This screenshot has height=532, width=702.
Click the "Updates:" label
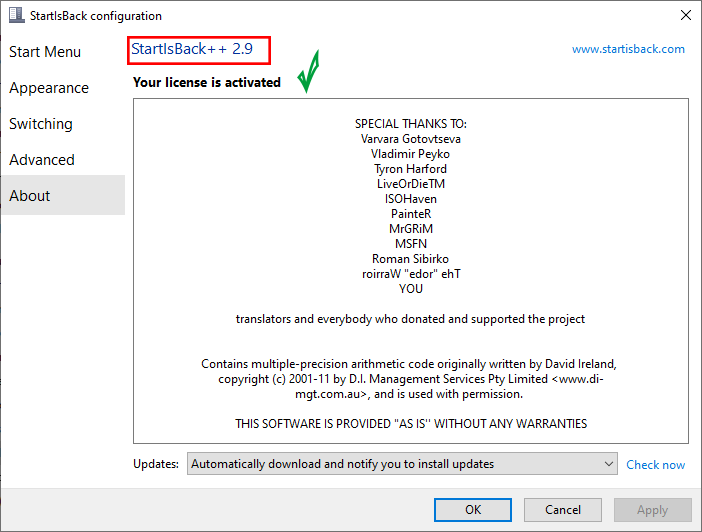click(x=156, y=464)
